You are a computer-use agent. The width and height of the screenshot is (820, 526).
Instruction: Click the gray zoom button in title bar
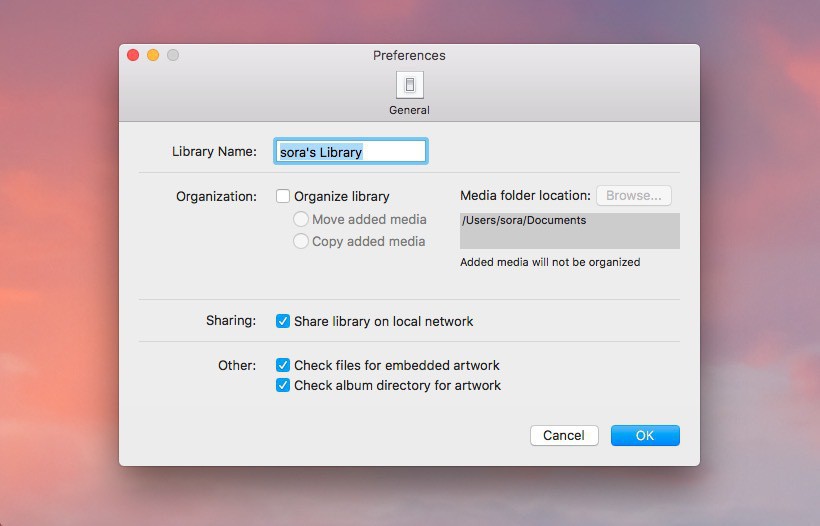[x=173, y=56]
